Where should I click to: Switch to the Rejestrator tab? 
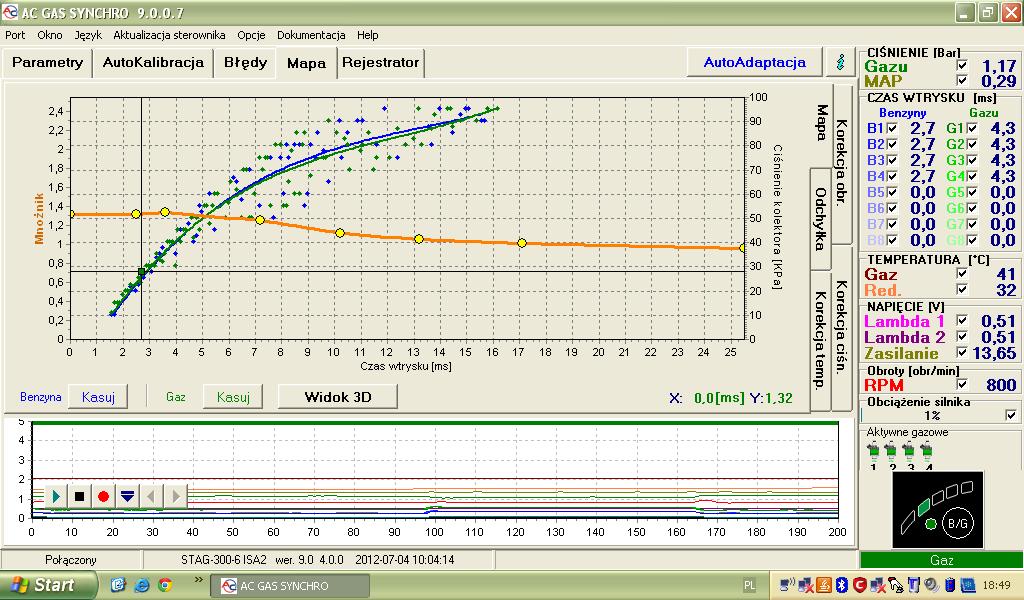point(381,63)
